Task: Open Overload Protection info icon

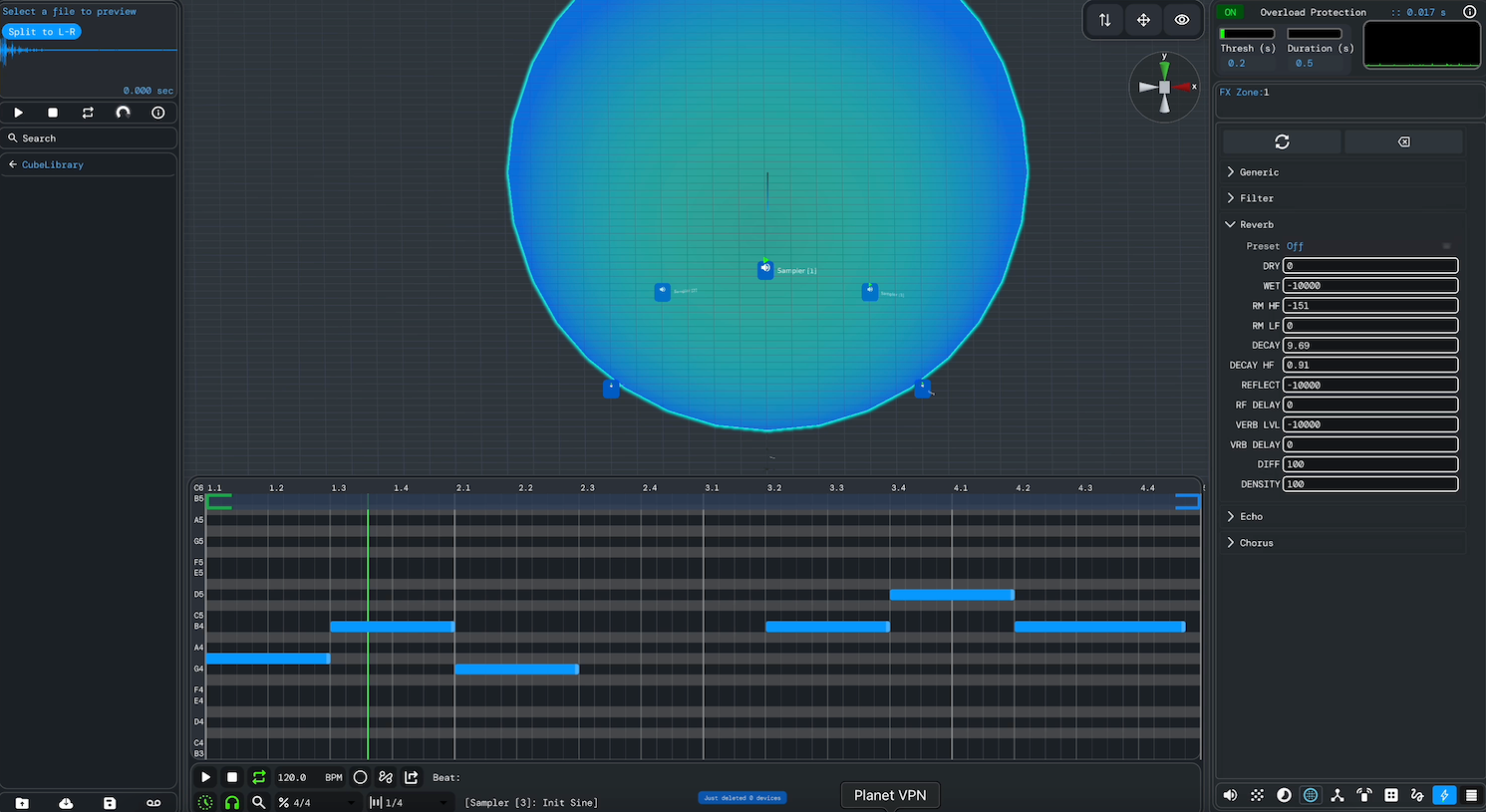Action: point(1469,12)
